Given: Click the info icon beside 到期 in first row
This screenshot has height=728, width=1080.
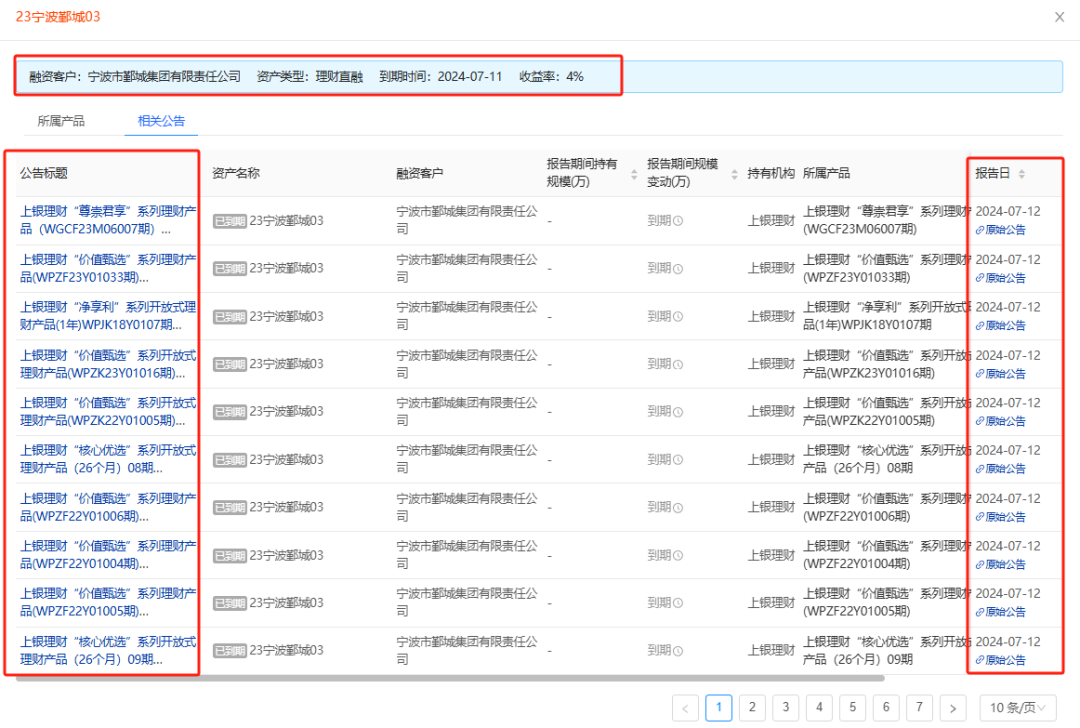Looking at the screenshot, I should [679, 220].
